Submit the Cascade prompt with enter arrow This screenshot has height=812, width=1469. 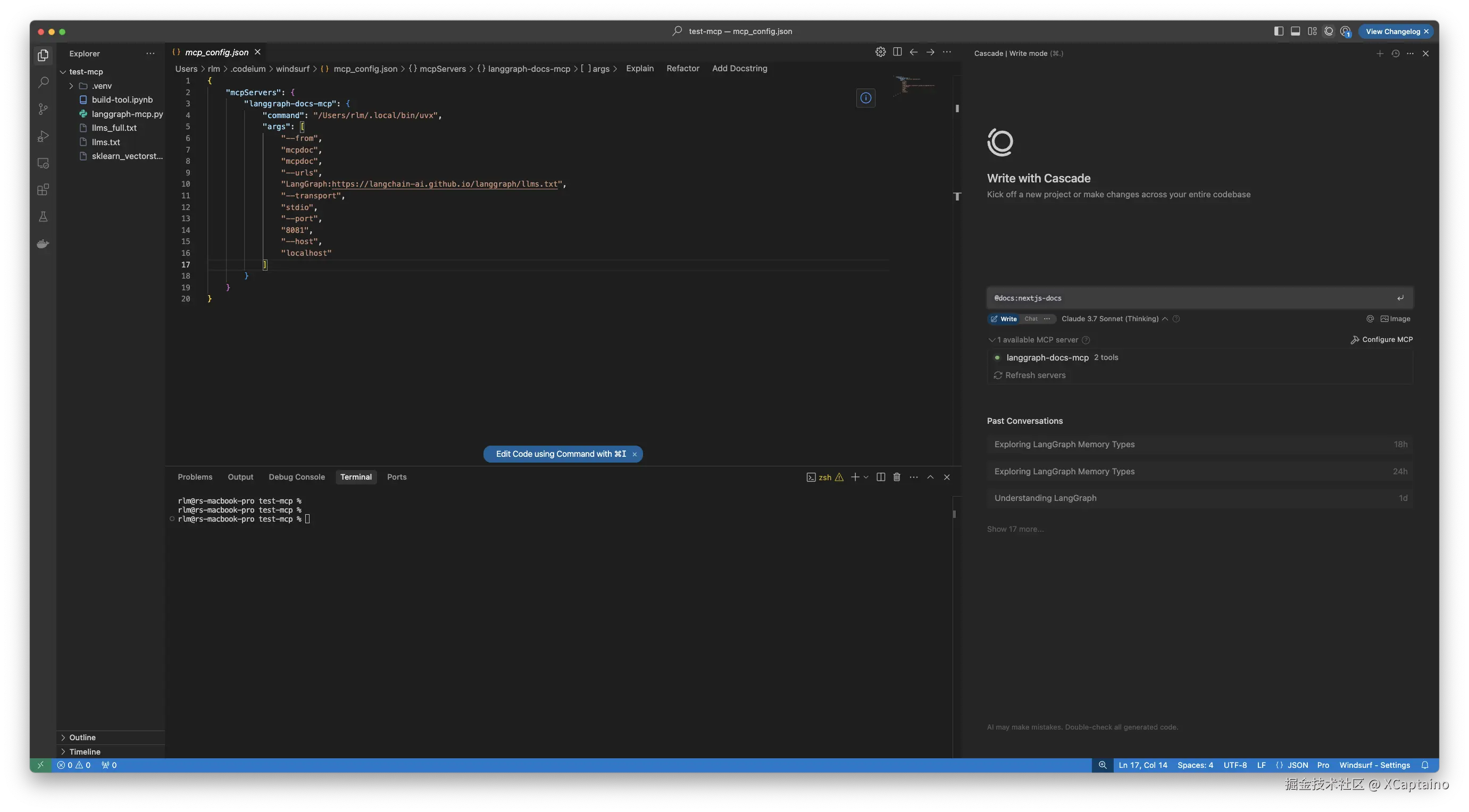[1400, 298]
